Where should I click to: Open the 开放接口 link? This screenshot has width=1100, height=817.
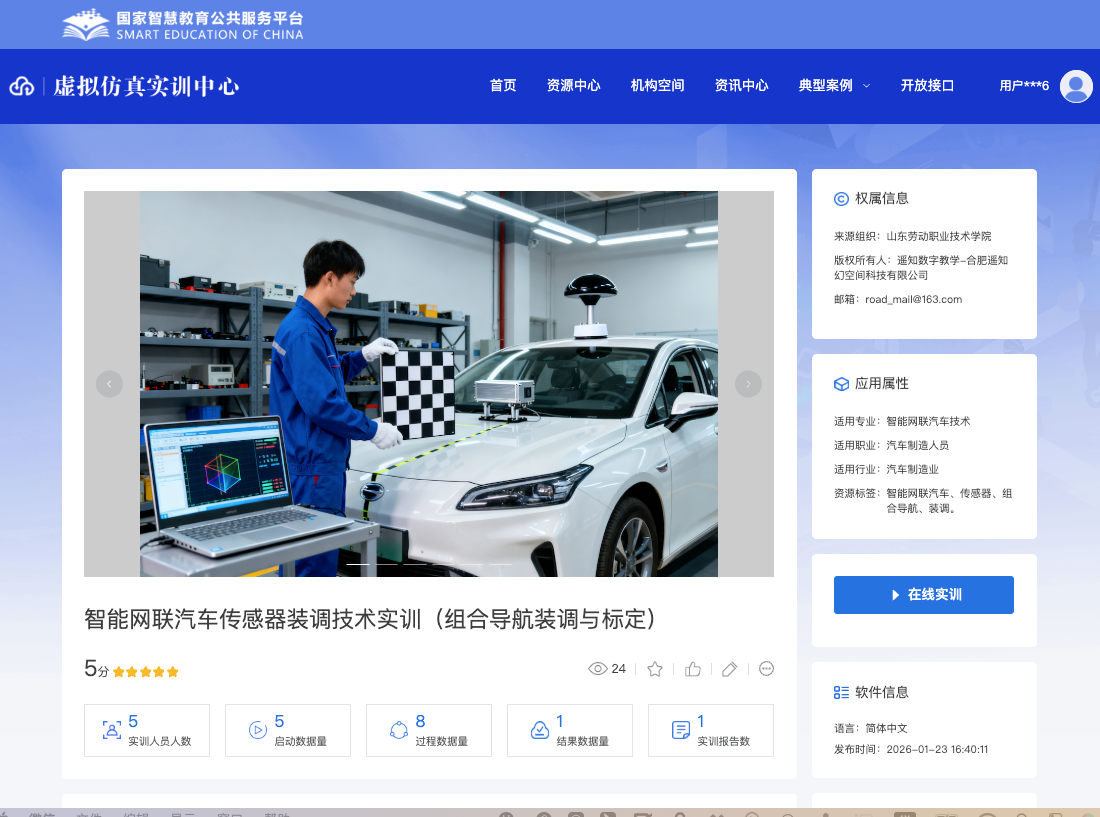tap(927, 86)
